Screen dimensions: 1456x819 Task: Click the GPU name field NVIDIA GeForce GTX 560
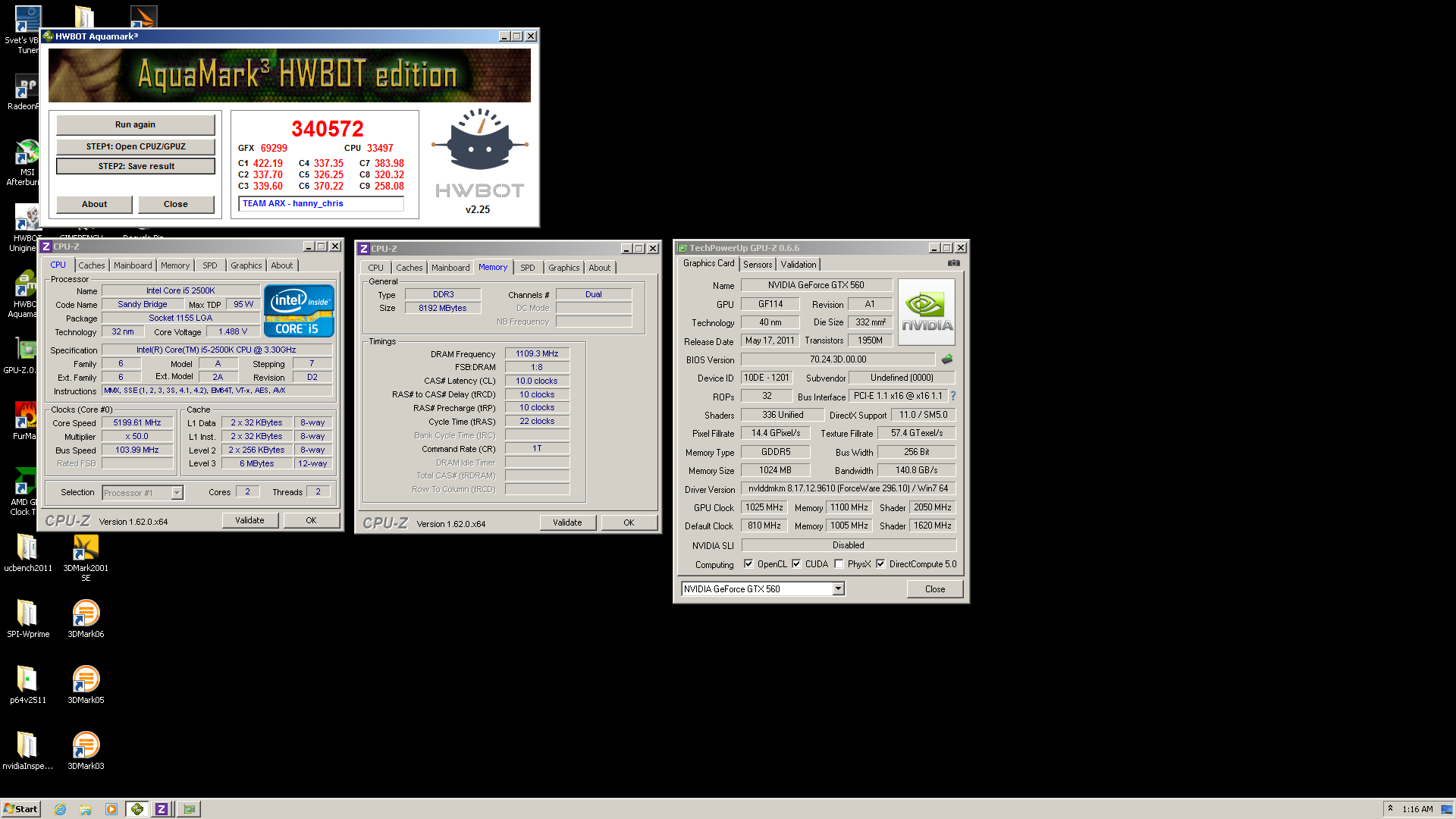[816, 285]
